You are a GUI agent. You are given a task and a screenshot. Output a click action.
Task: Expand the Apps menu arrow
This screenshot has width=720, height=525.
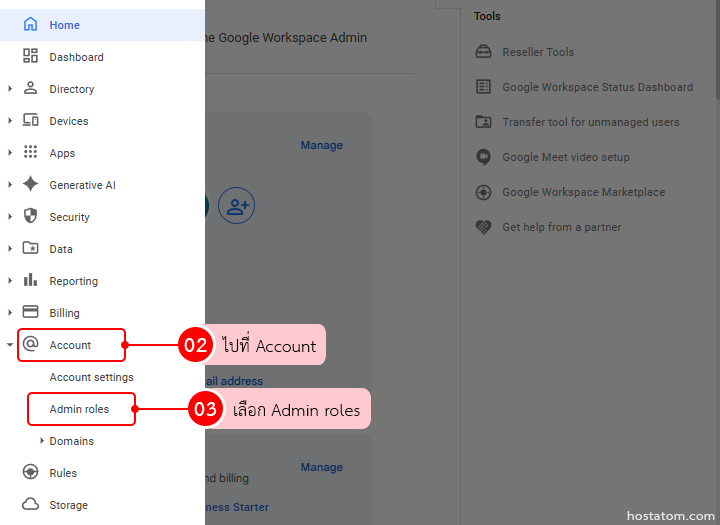coord(10,152)
